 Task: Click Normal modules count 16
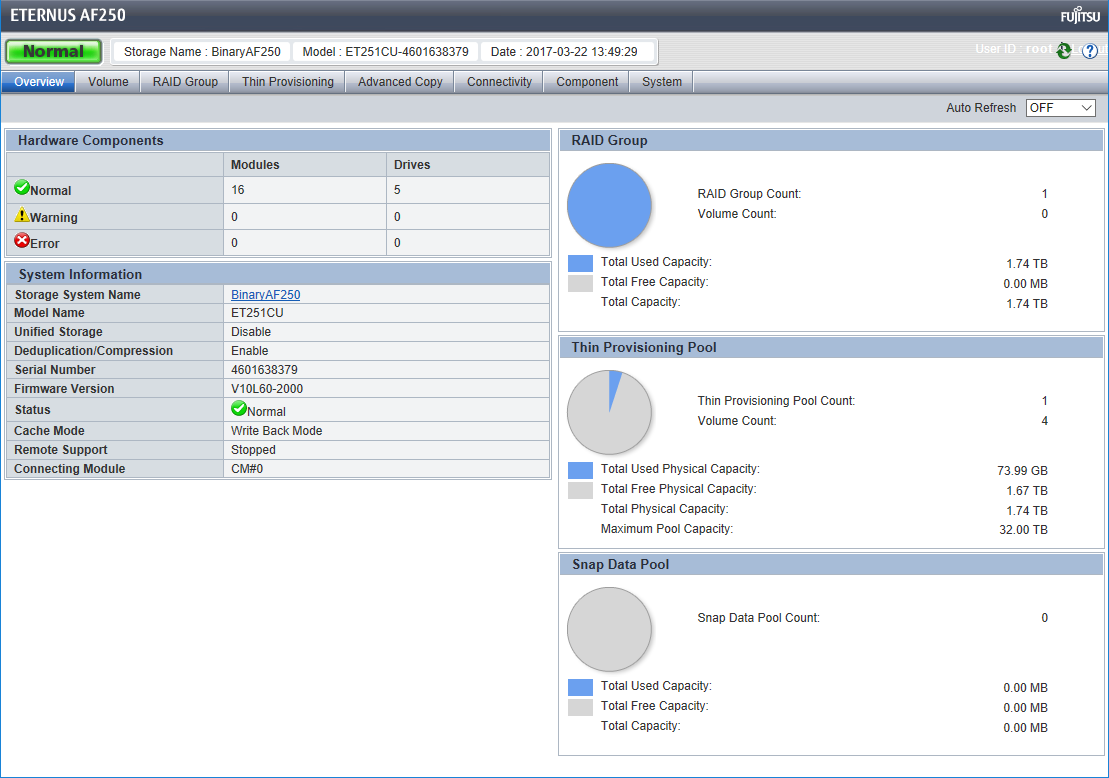pyautogui.click(x=238, y=190)
